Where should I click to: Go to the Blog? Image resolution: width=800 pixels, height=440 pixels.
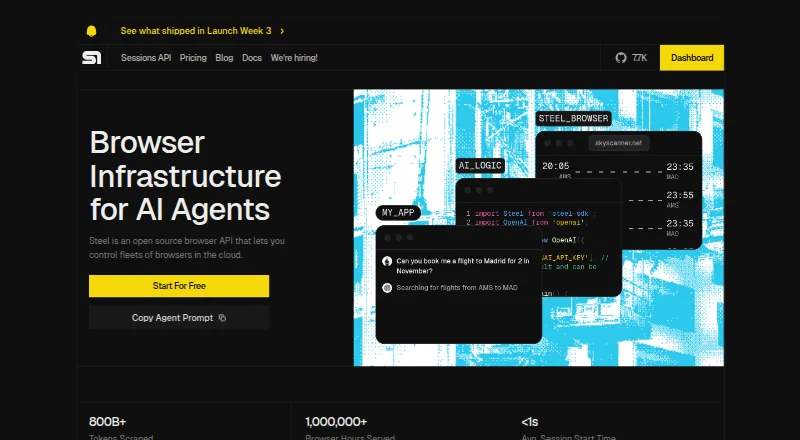pos(224,58)
